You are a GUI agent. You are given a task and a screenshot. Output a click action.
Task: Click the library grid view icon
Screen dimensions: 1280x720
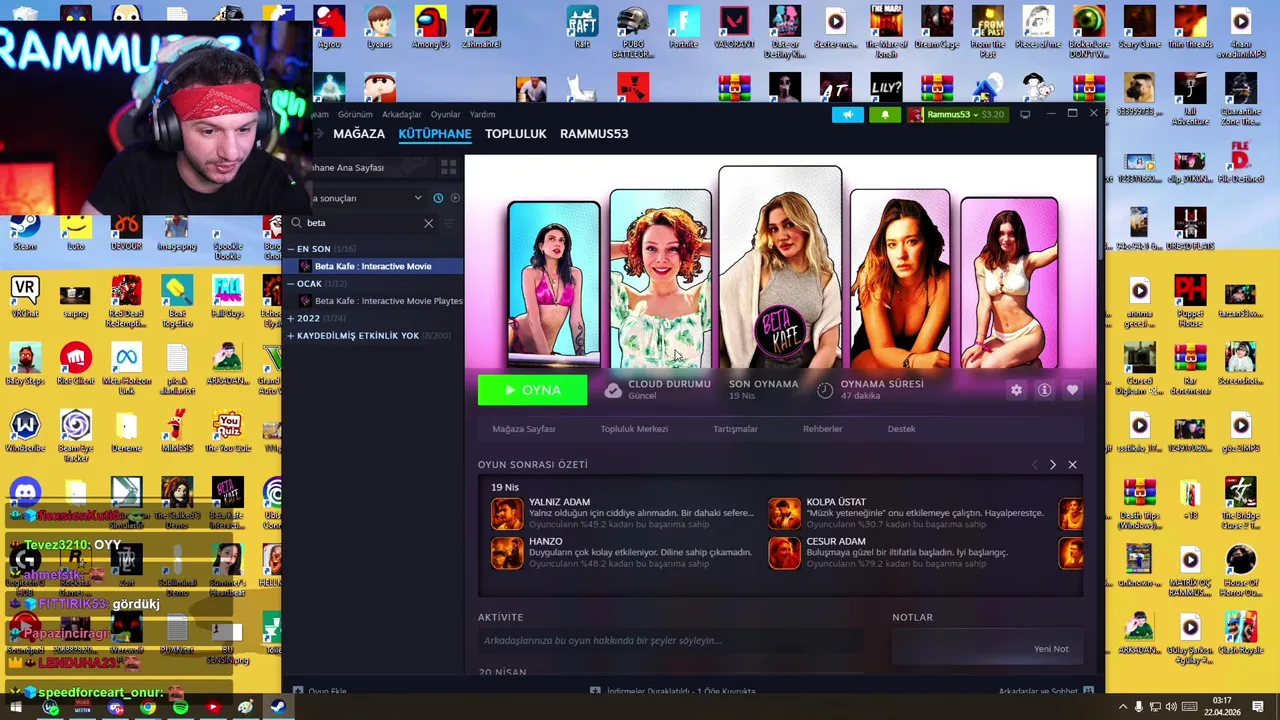click(448, 167)
